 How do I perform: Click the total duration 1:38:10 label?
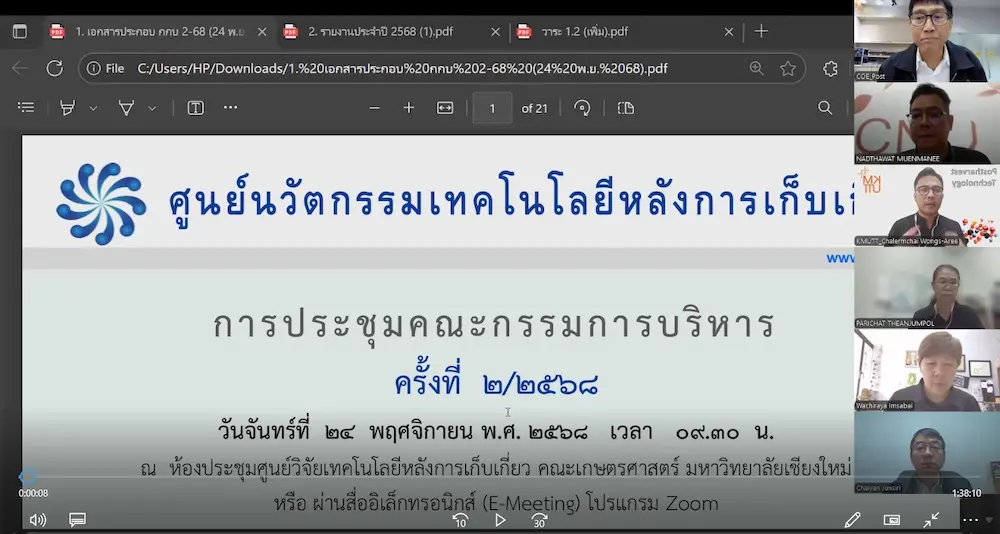coord(966,493)
